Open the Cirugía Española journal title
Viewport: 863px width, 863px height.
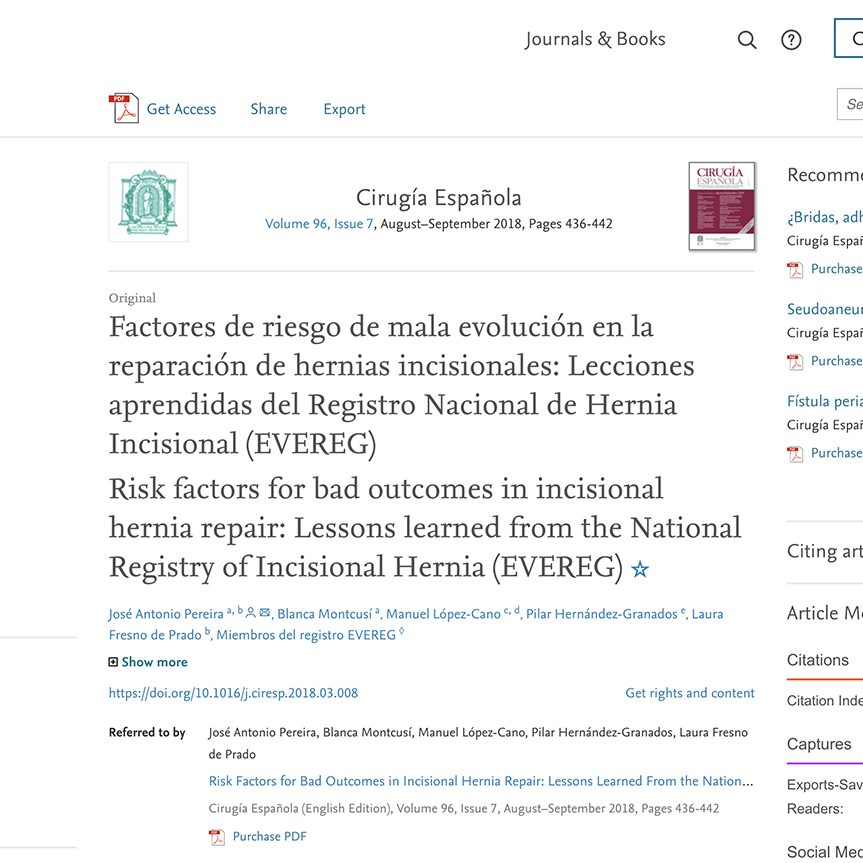tap(439, 198)
